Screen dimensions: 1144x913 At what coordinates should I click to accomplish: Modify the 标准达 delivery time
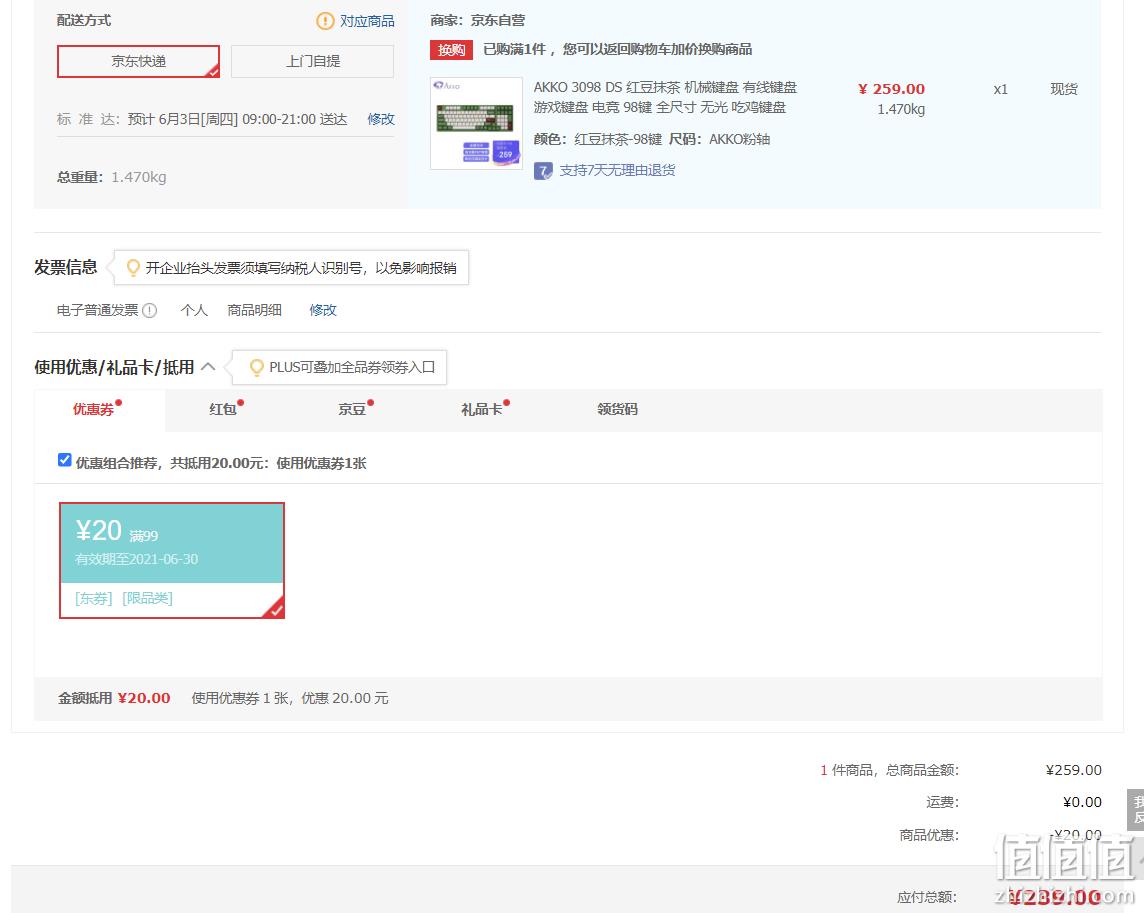(381, 119)
